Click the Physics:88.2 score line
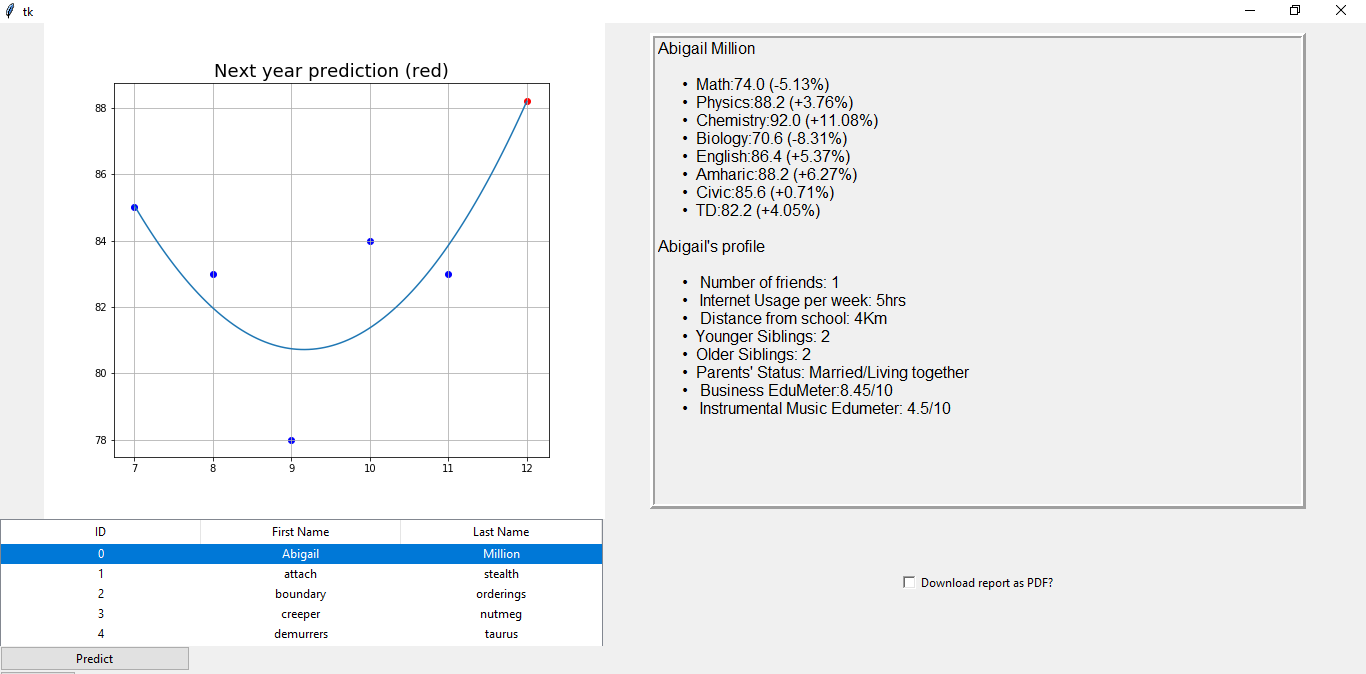1366x674 pixels. click(x=774, y=103)
